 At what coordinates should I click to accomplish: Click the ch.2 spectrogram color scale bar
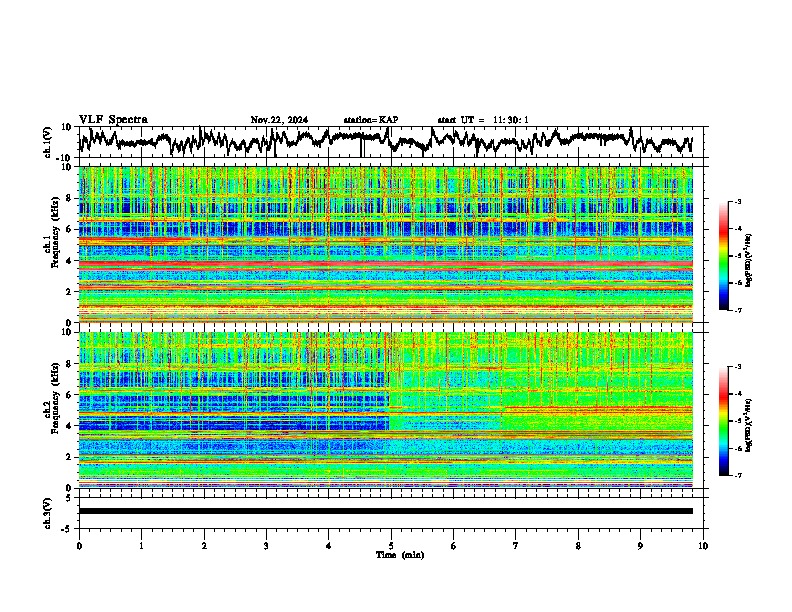coord(723,421)
